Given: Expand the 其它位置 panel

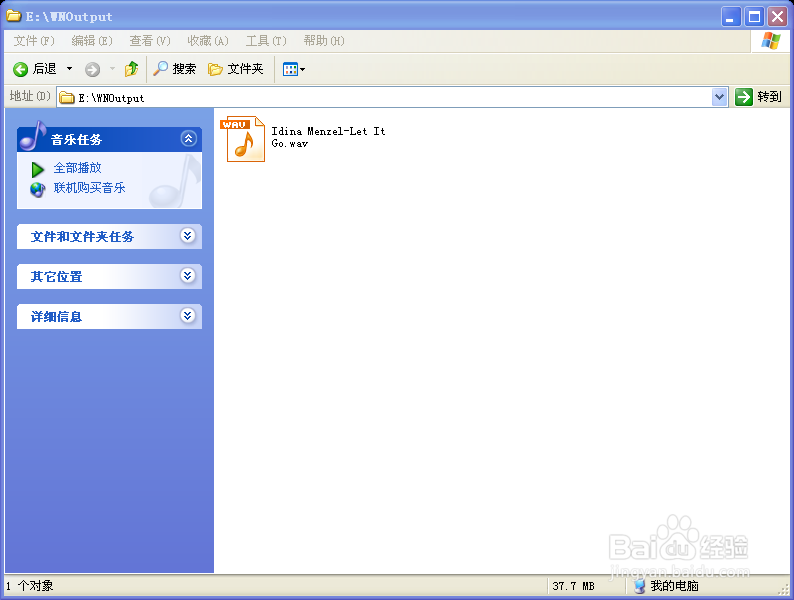Looking at the screenshot, I should point(187,275).
